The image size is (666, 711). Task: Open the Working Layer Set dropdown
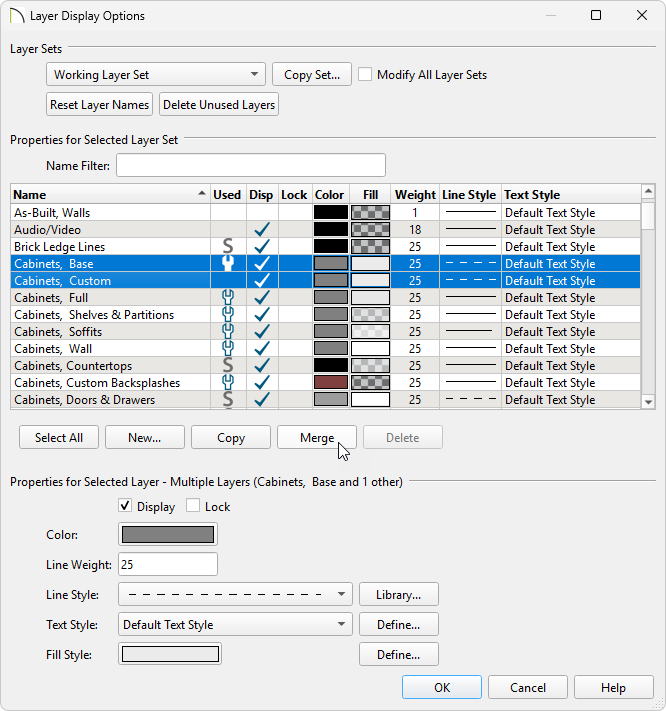[x=156, y=74]
